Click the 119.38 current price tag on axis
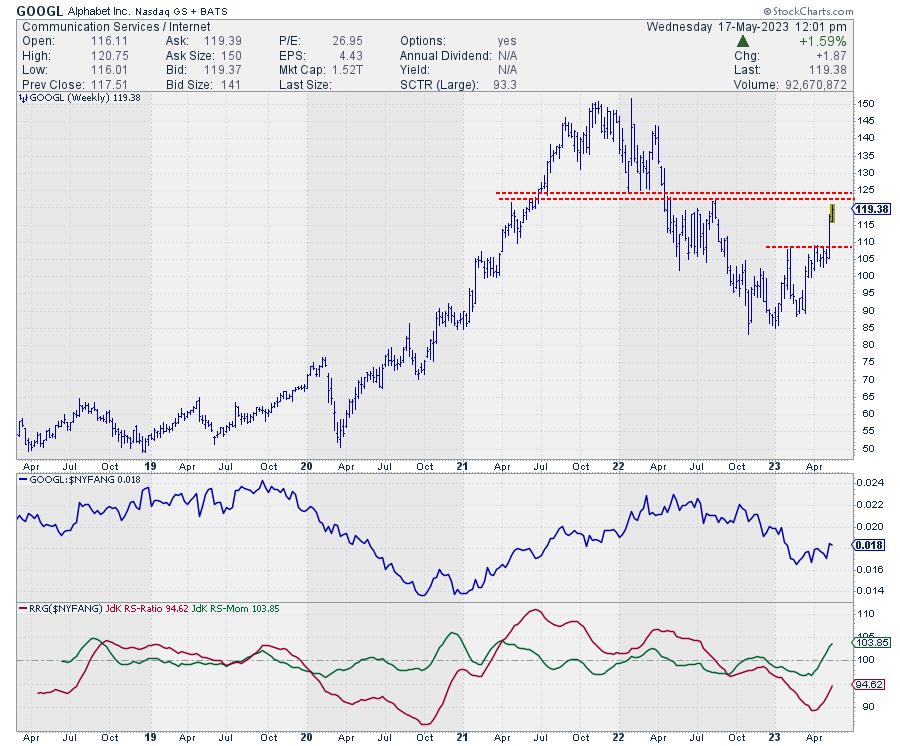900x746 pixels. click(873, 209)
